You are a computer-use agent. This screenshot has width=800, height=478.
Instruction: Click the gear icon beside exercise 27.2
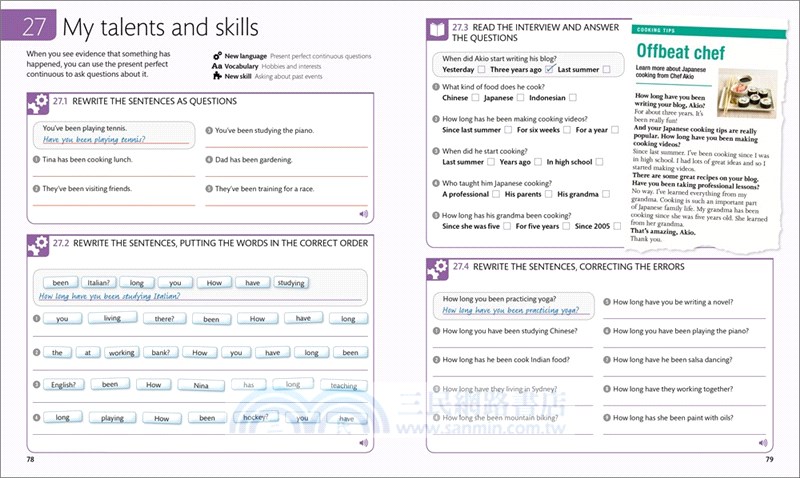pyautogui.click(x=38, y=245)
